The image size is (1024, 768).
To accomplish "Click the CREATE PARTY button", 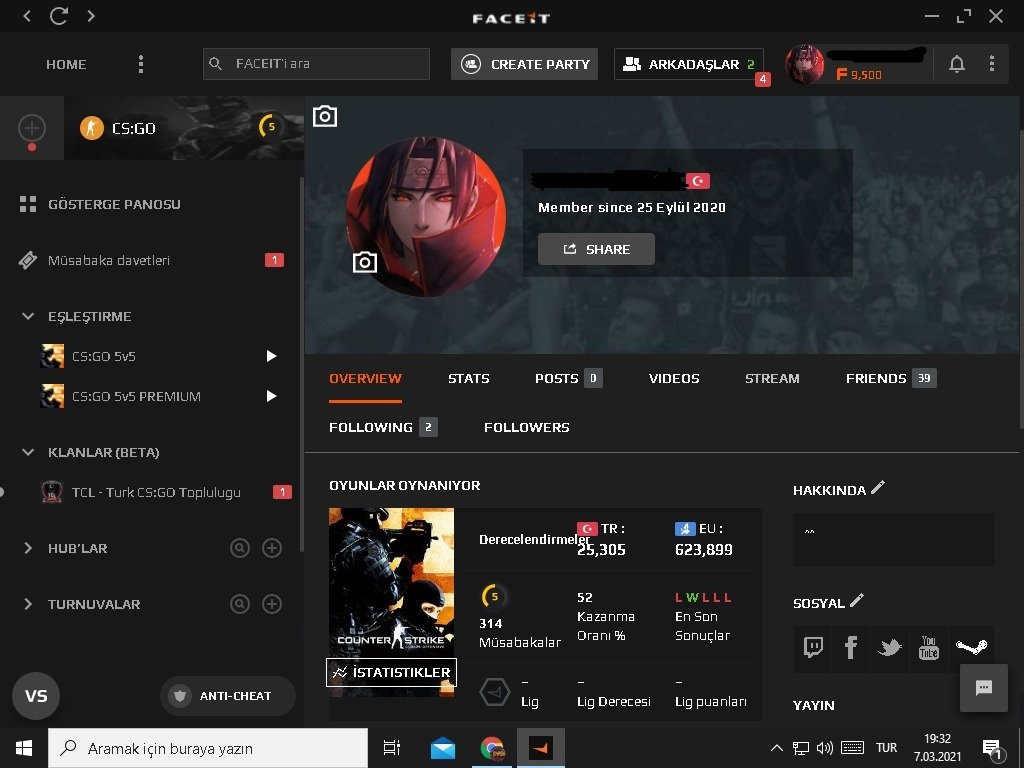I will click(524, 64).
